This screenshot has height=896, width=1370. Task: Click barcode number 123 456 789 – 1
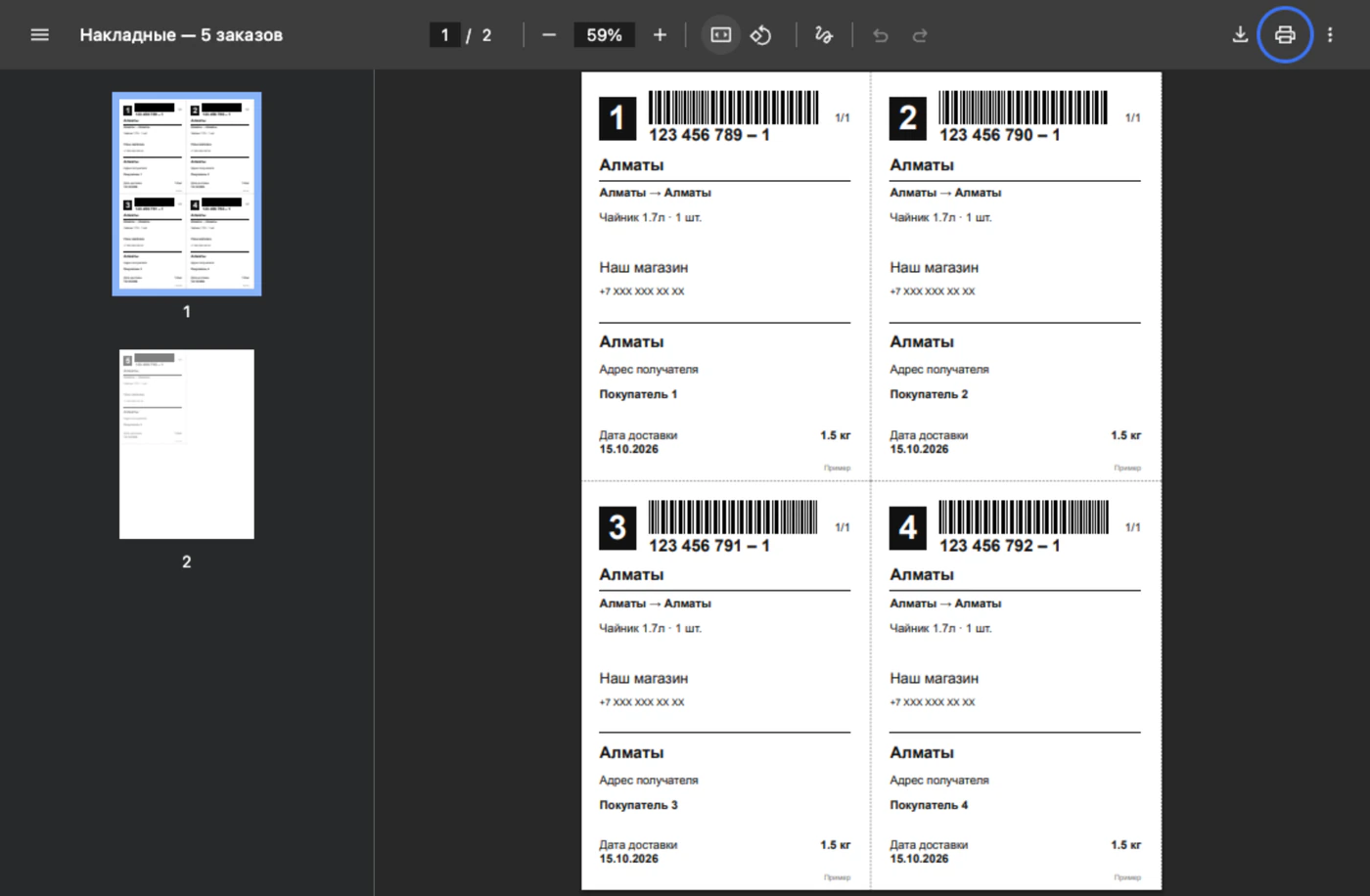(709, 135)
